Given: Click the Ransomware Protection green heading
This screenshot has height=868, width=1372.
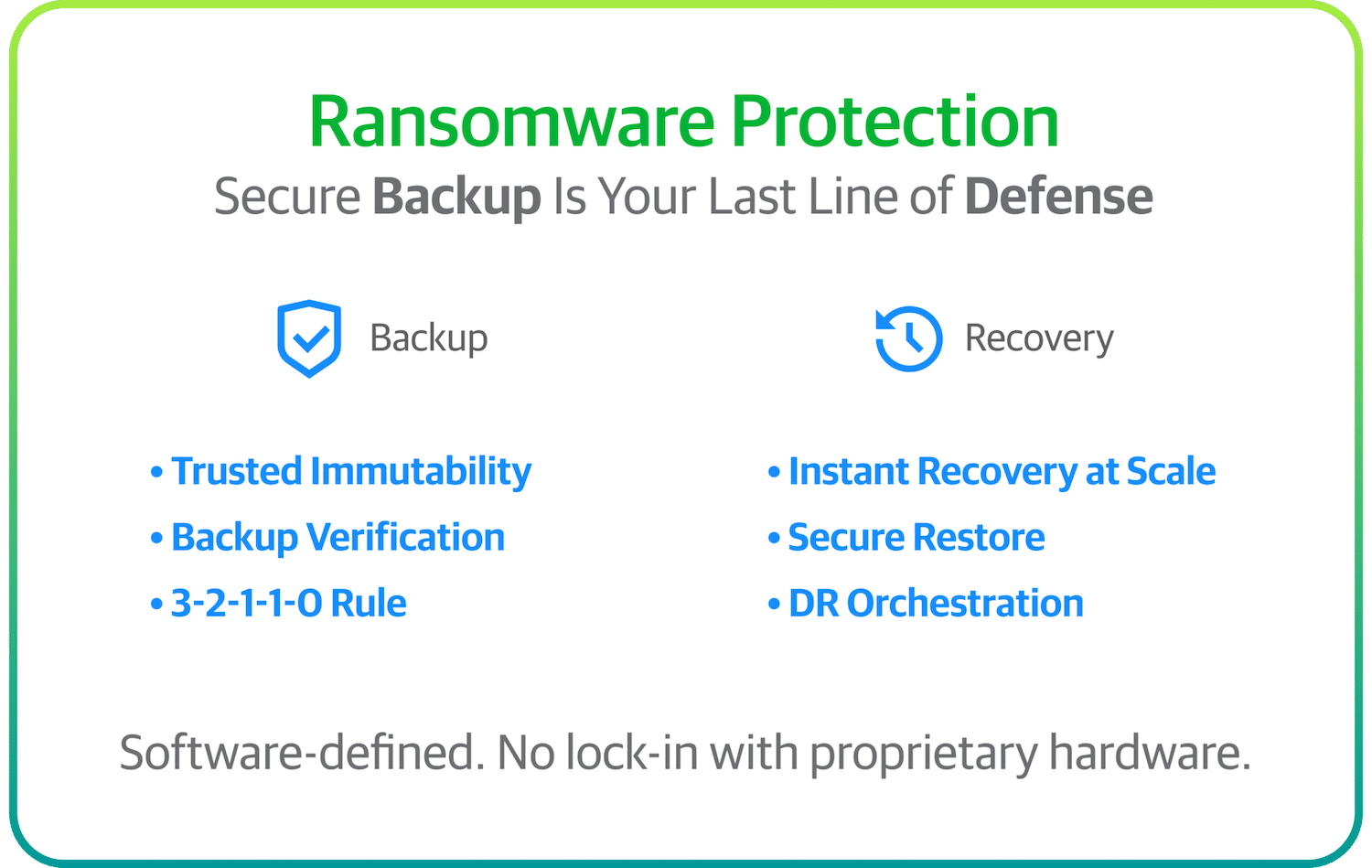Looking at the screenshot, I should tap(684, 122).
